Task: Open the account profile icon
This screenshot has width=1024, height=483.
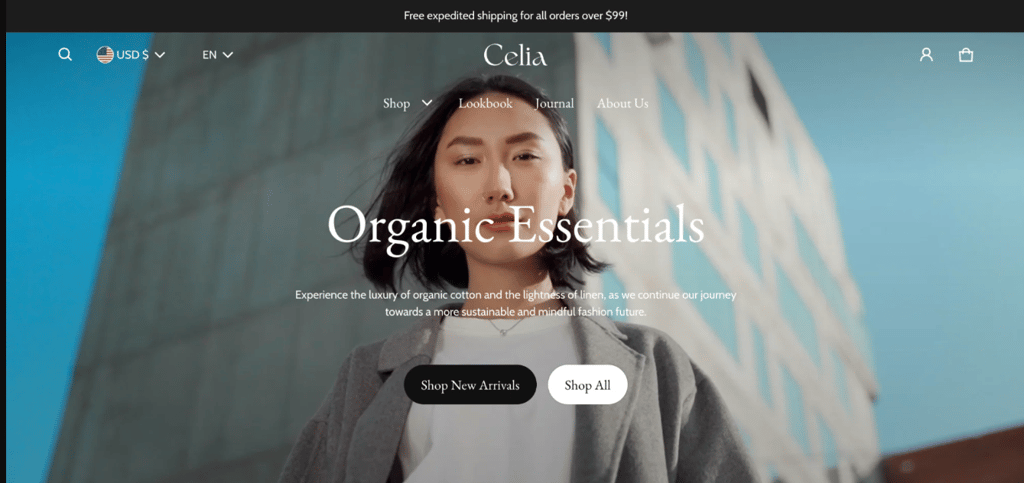Action: (x=926, y=55)
